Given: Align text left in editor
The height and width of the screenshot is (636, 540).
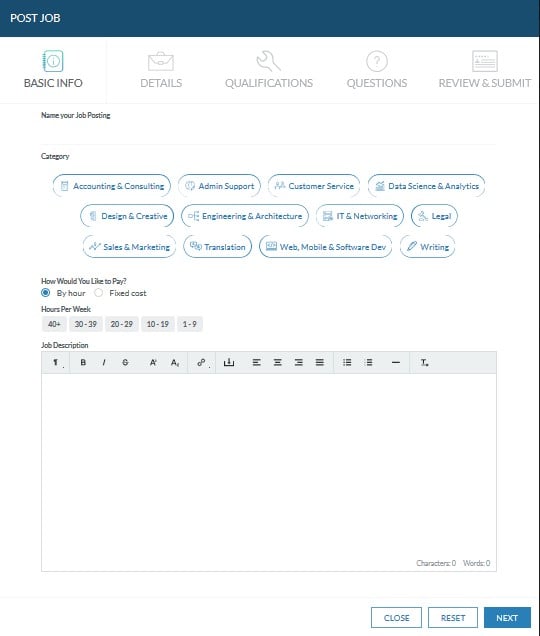Looking at the screenshot, I should click(256, 363).
